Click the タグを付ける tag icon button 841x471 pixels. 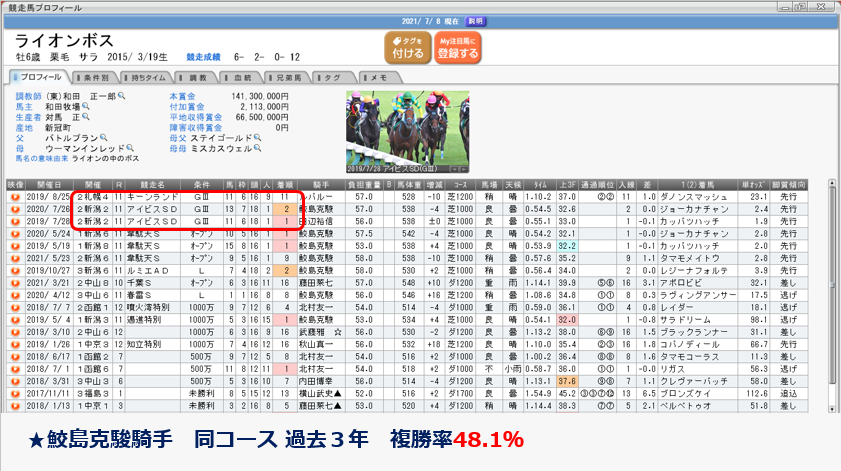[408, 47]
